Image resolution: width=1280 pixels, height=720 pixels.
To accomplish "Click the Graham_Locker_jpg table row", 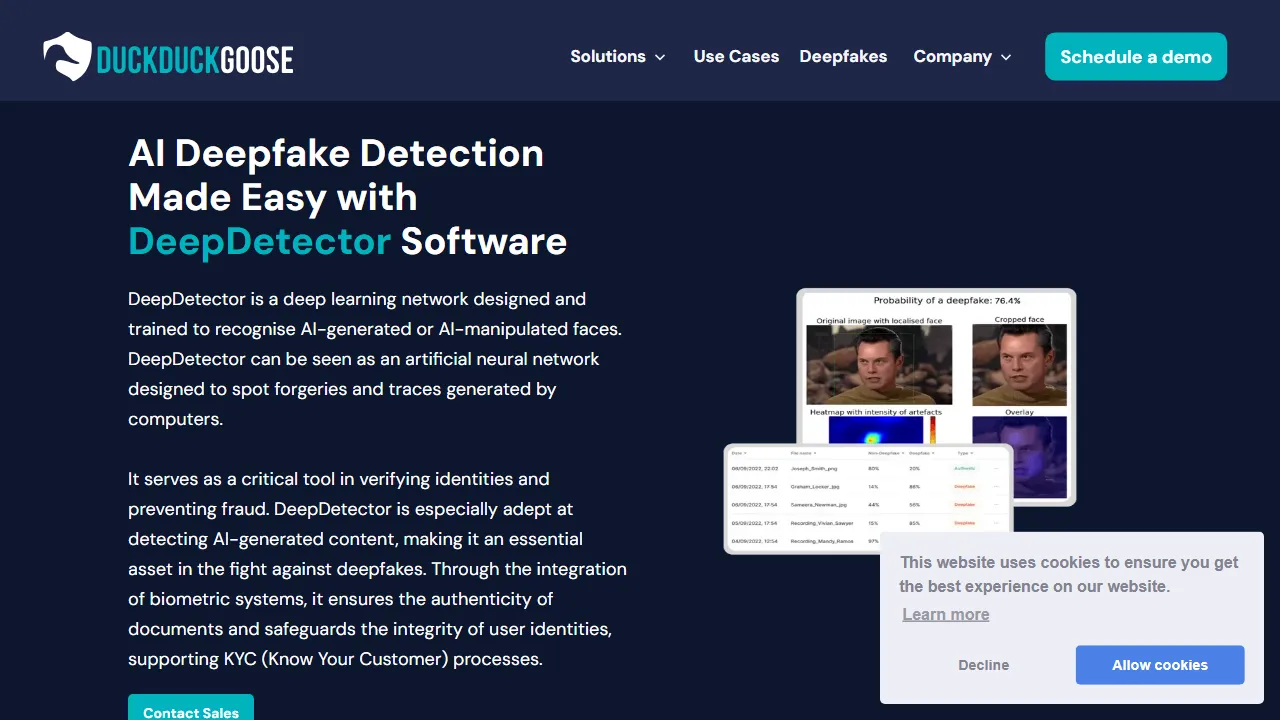I will pyautogui.click(x=867, y=486).
